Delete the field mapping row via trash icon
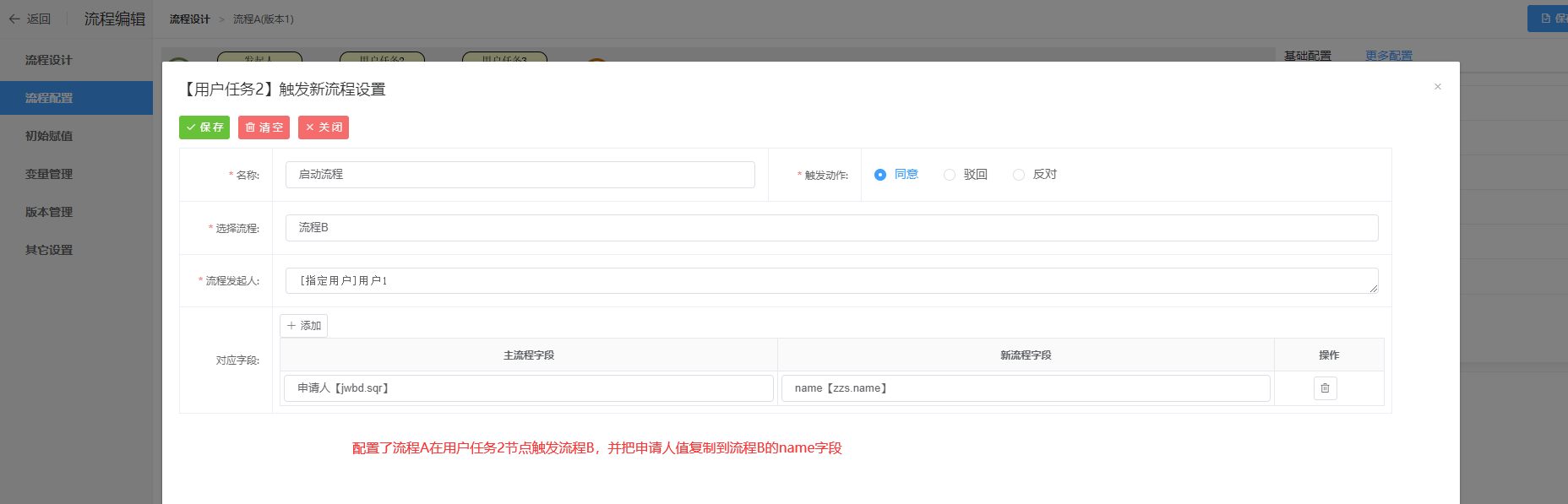The image size is (1568, 504). 1325,388
